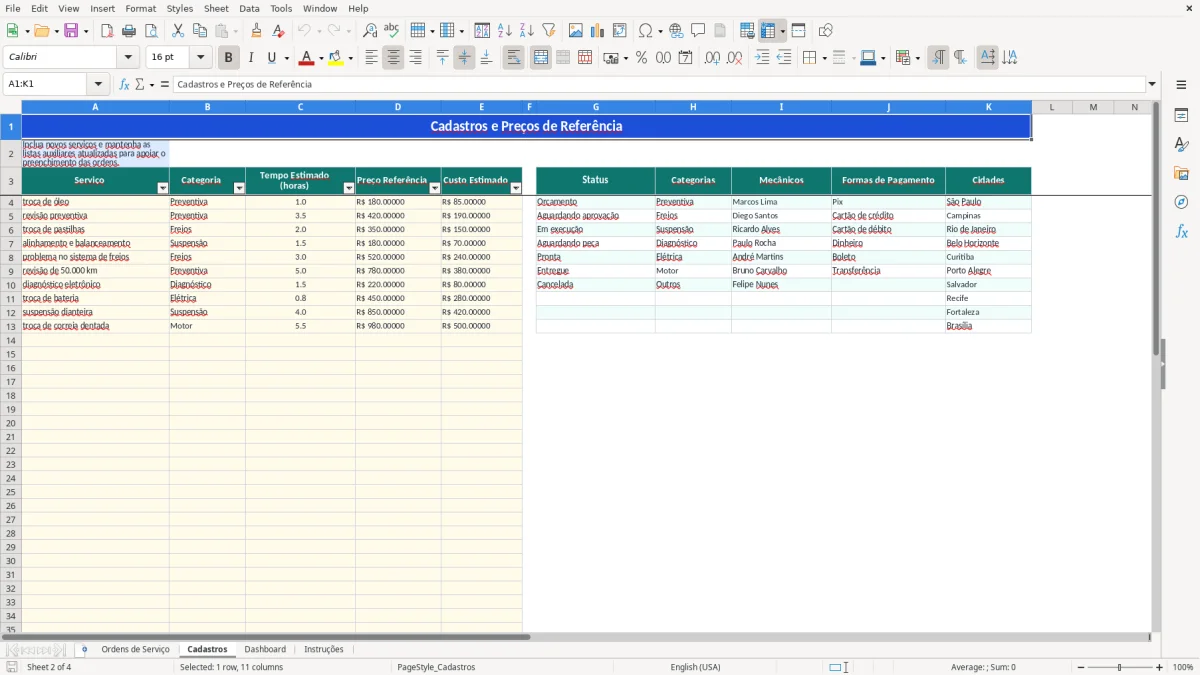This screenshot has width=1200, height=675.
Task: Toggle Freeze Rows and Columns
Action: [x=769, y=31]
